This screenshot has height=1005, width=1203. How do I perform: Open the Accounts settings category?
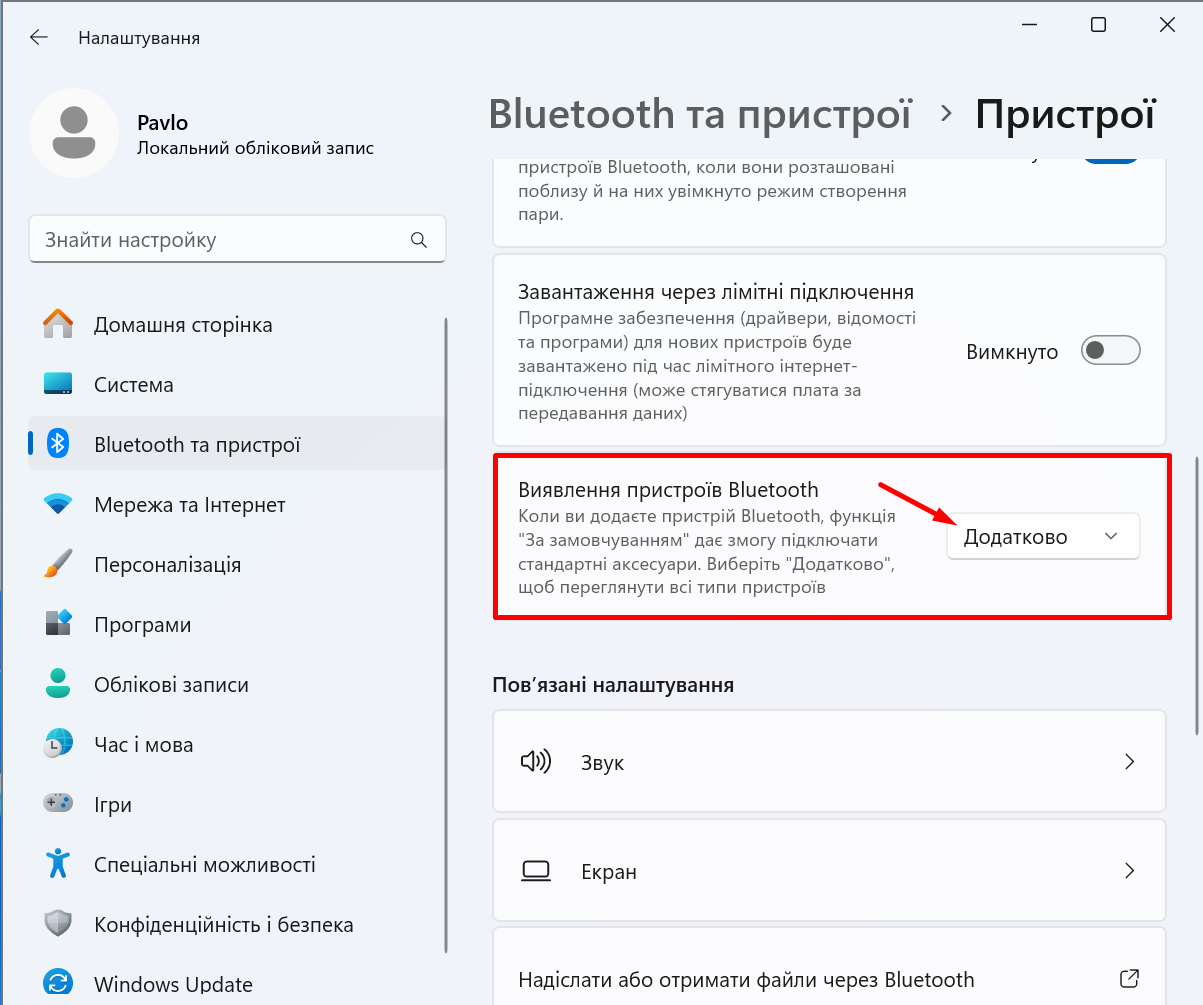click(171, 685)
